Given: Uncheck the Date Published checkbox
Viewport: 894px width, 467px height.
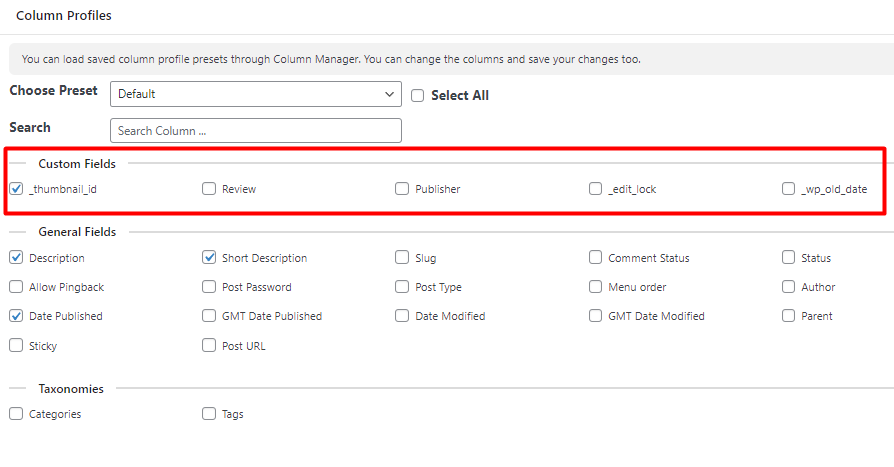Looking at the screenshot, I should 16,316.
